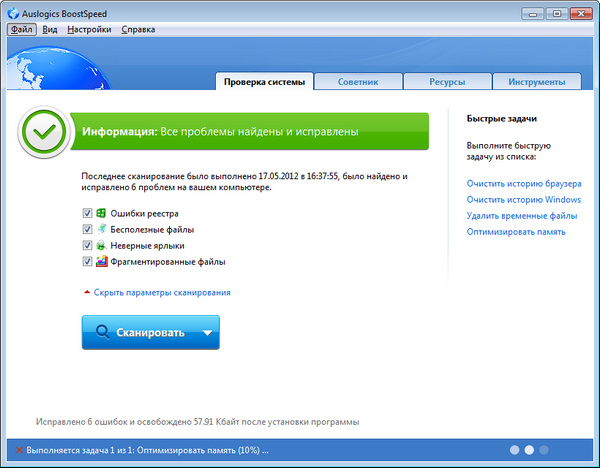Open the Сканировать button dropdown arrow
600x468 pixels.
click(x=206, y=333)
